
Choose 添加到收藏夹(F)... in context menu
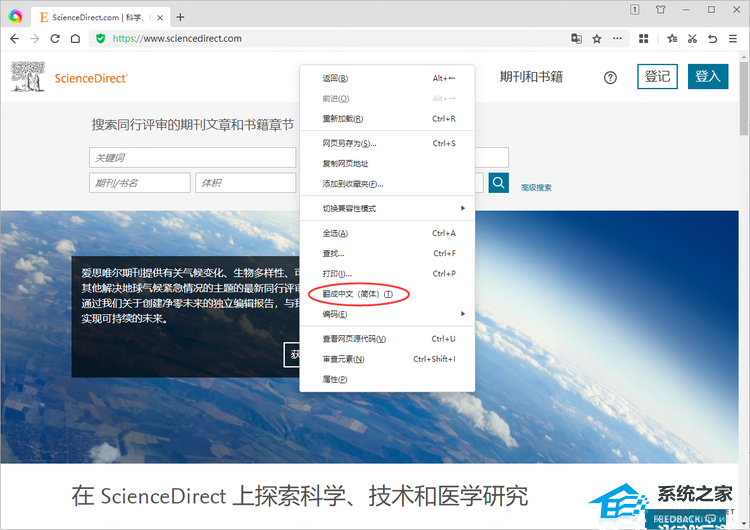pos(387,184)
